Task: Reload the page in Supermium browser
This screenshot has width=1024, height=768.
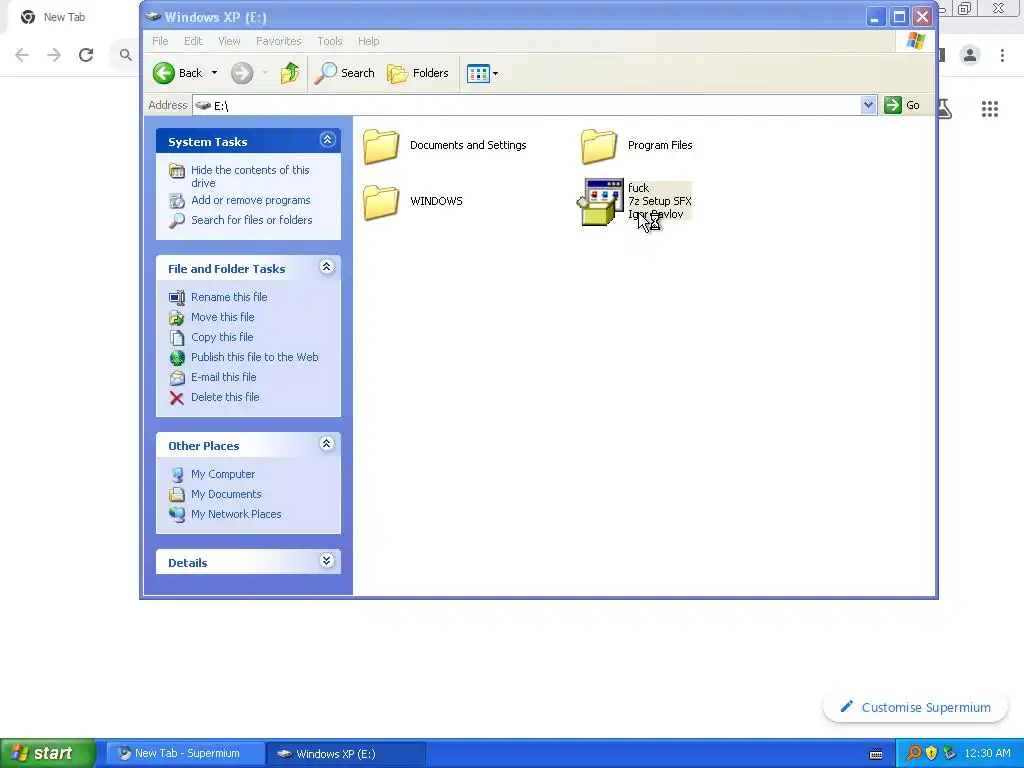Action: pyautogui.click(x=86, y=55)
